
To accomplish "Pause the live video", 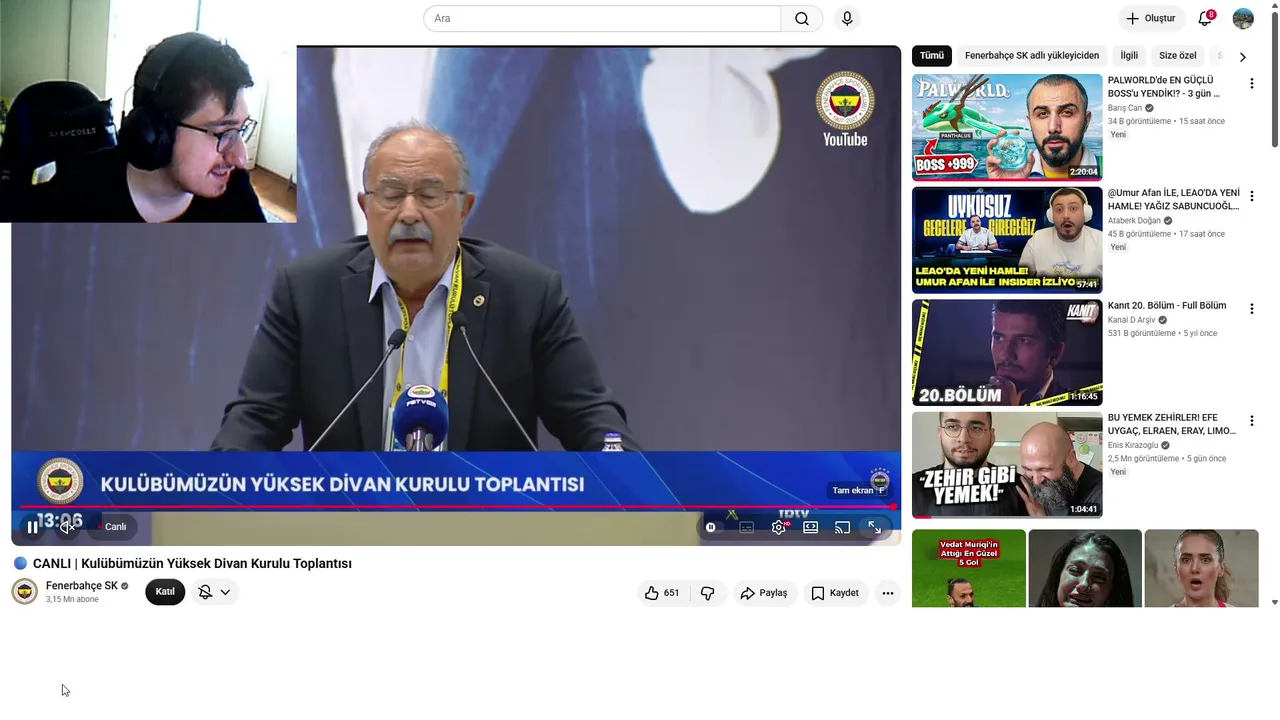I will click(32, 527).
